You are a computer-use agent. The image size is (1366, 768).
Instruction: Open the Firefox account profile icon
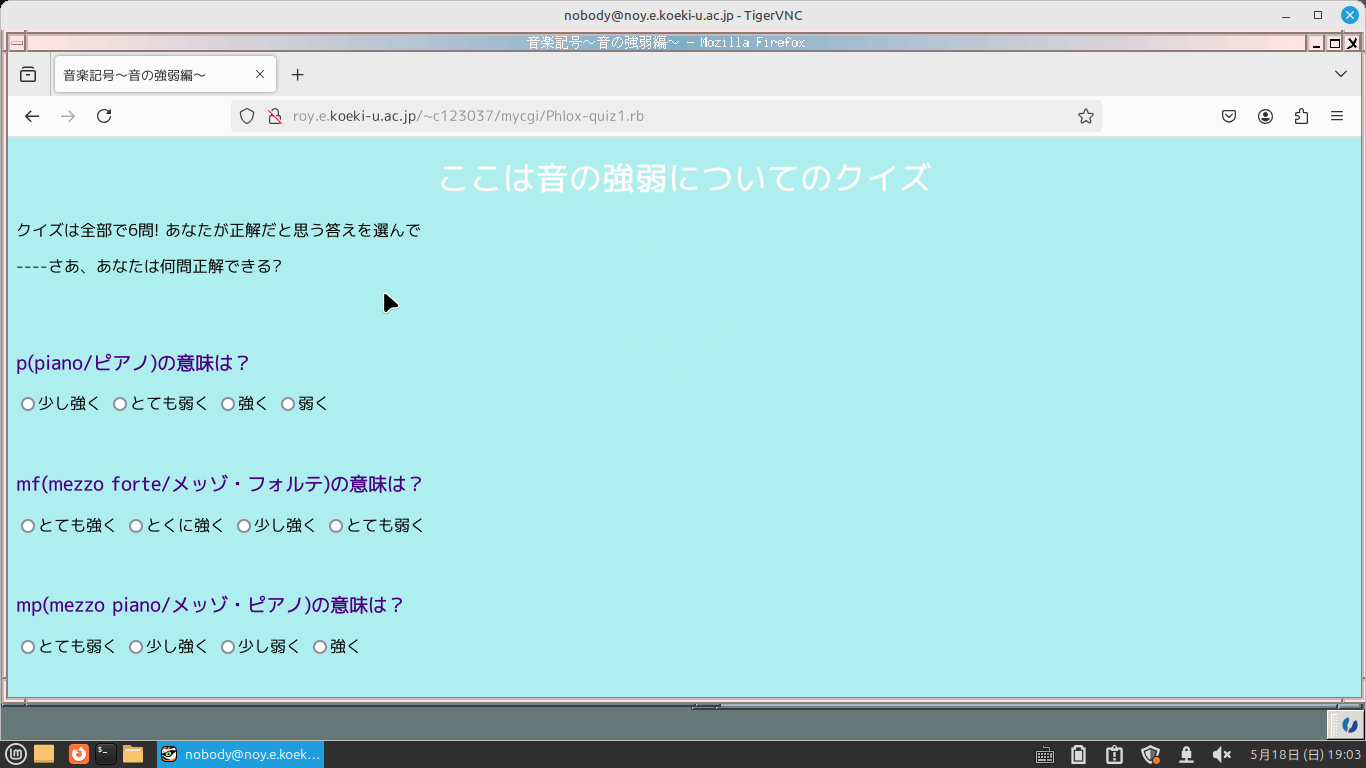tap(1265, 116)
